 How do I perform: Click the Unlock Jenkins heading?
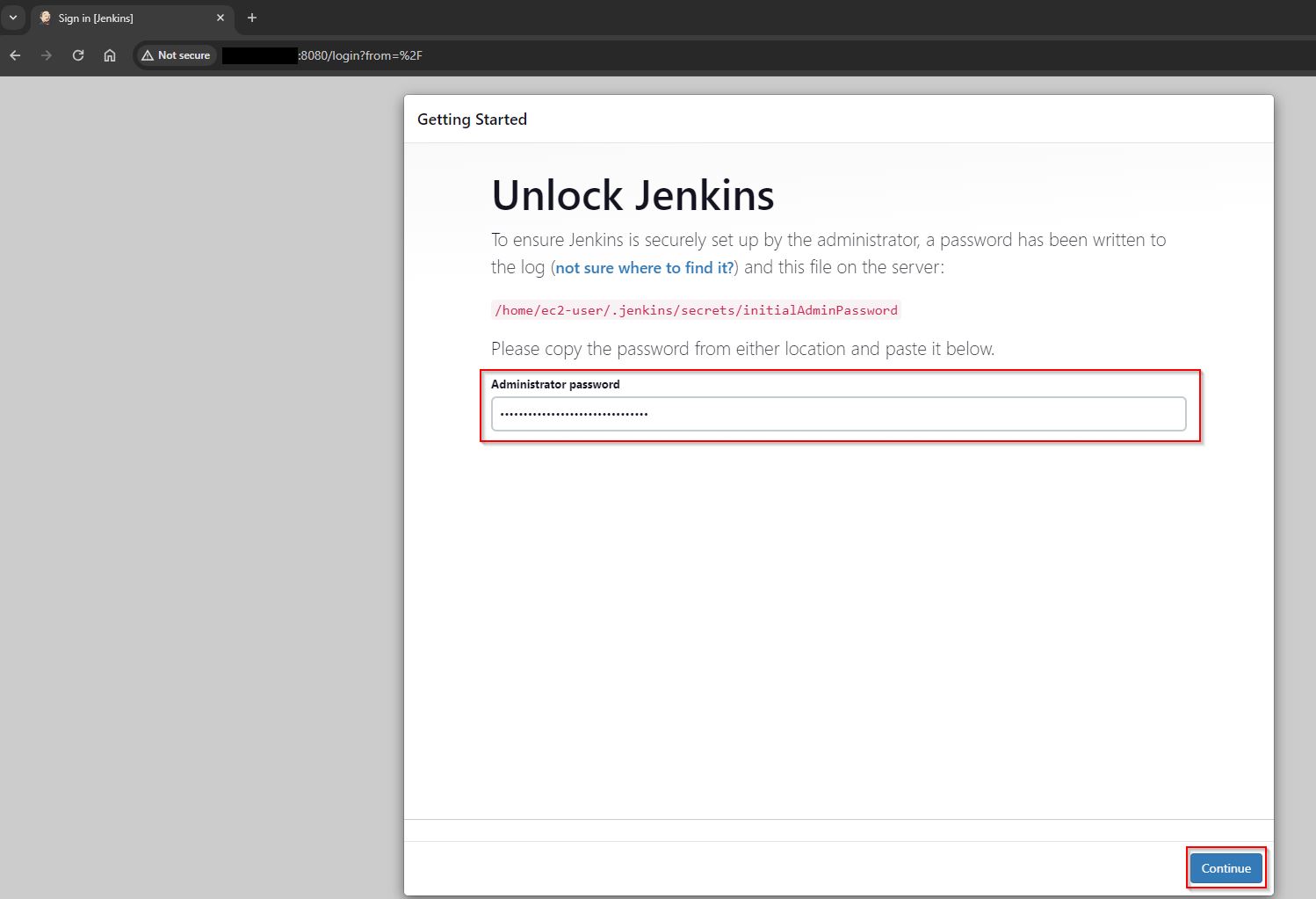click(633, 195)
